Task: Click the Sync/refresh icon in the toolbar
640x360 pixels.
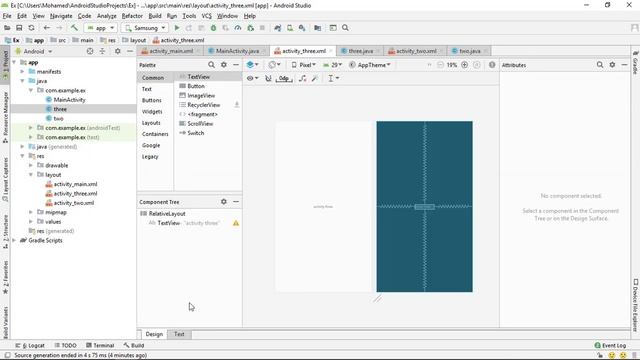Action: (31, 28)
